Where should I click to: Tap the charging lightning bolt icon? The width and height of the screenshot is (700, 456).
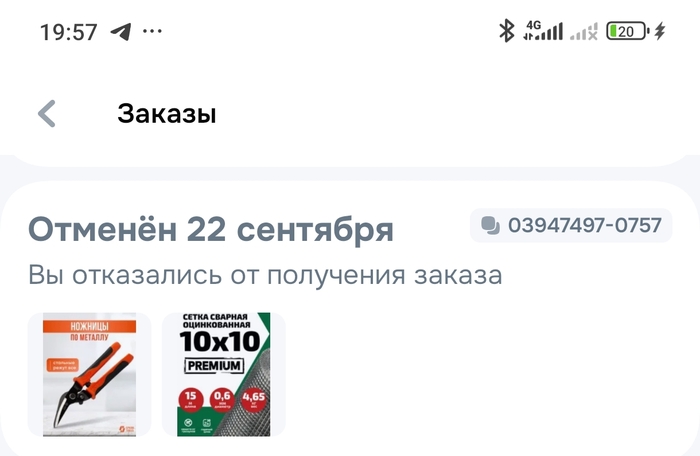point(660,31)
